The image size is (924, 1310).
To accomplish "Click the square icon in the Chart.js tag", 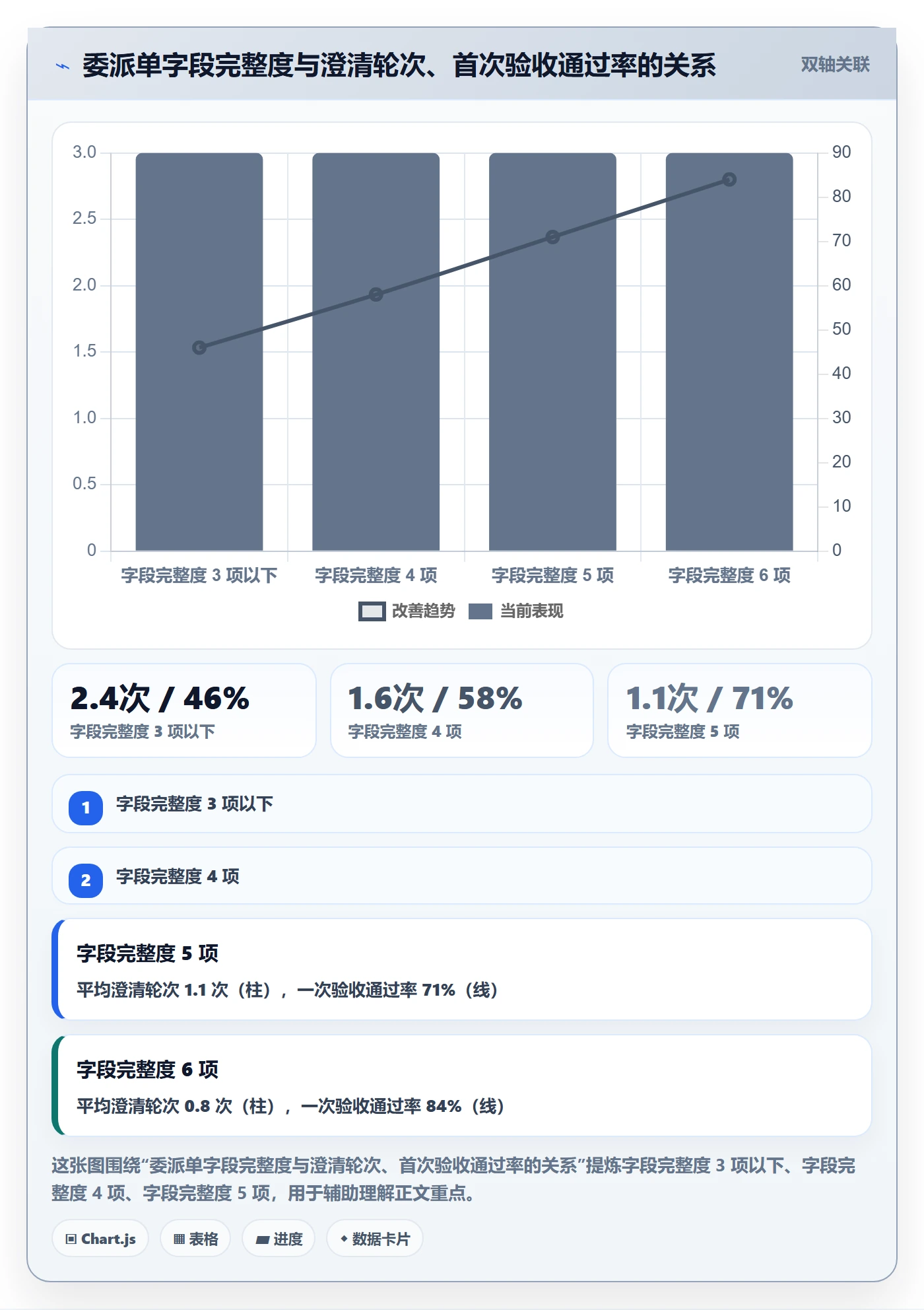I will tap(71, 1239).
